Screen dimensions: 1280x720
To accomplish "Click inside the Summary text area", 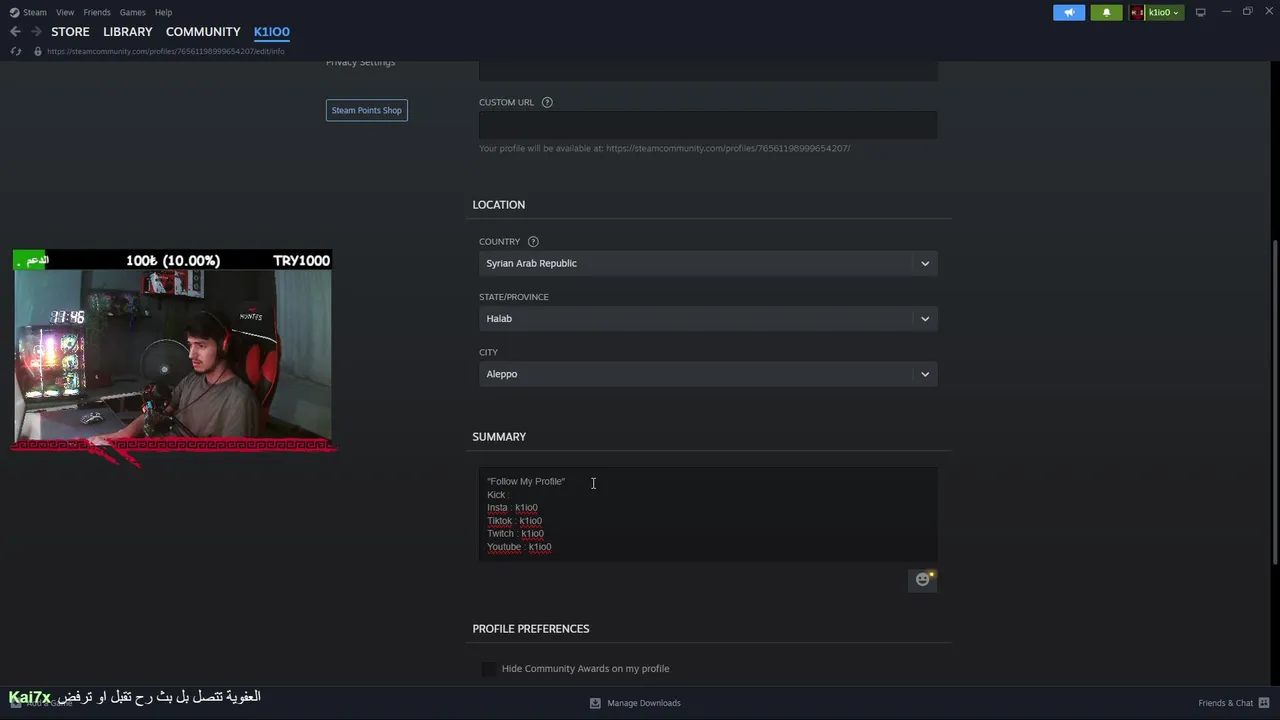I will [x=708, y=514].
